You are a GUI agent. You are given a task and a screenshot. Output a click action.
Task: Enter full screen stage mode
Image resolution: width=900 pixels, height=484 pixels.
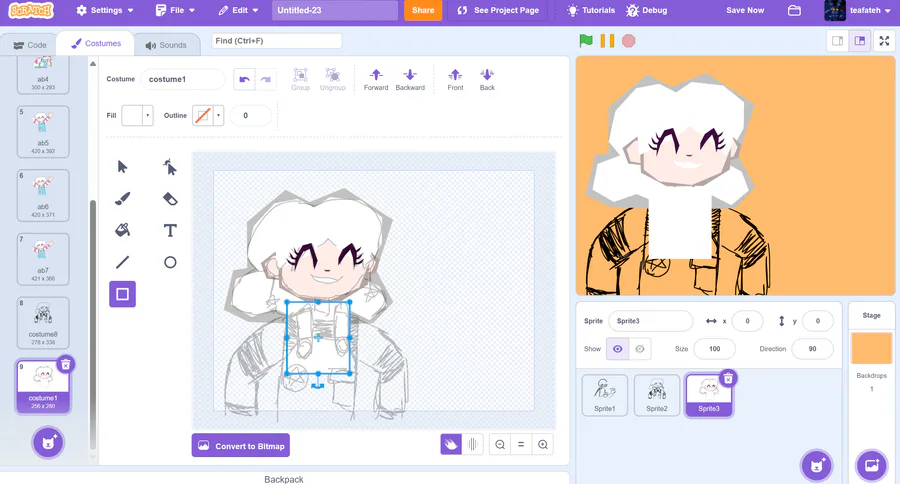884,41
